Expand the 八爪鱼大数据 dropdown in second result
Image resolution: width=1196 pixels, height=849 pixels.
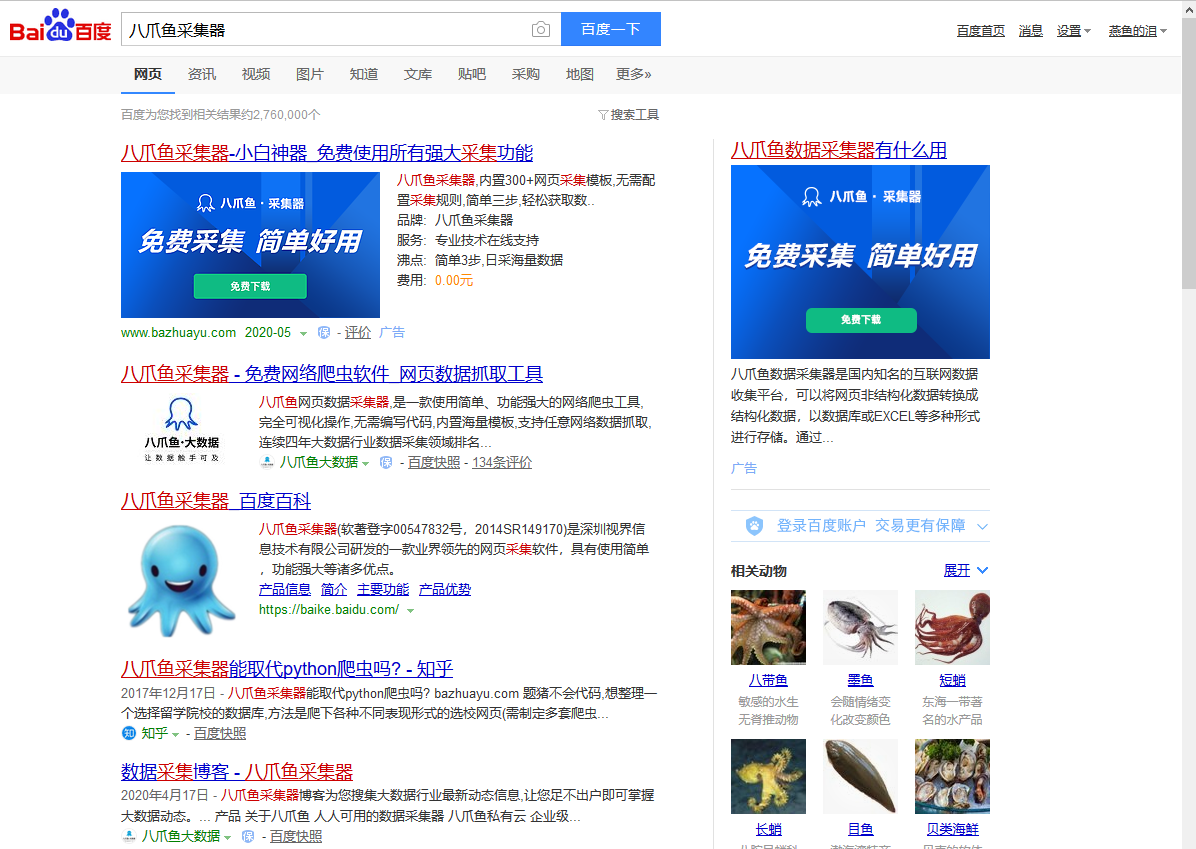(x=365, y=463)
